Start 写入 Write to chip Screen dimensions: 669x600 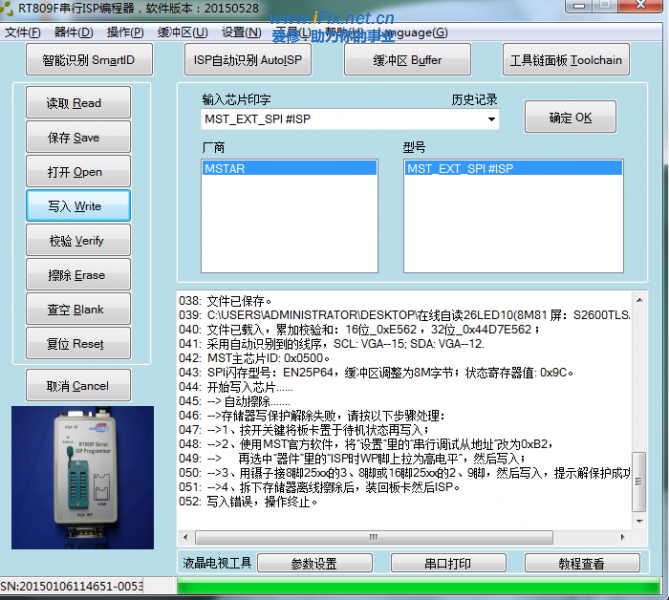click(79, 206)
